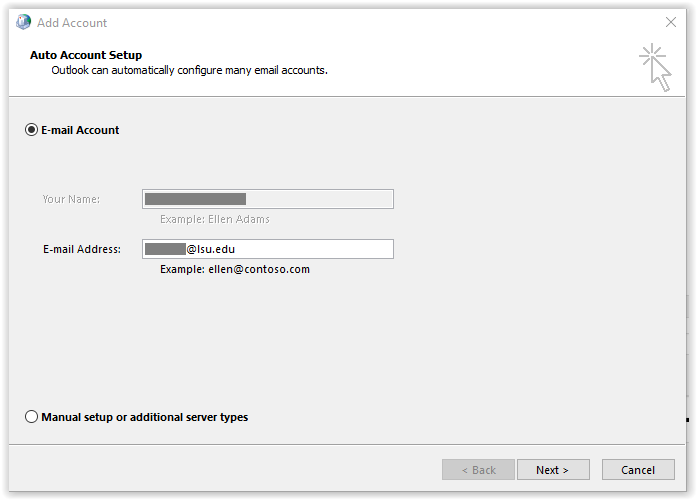Screen dimensions: 697x500
Task: Cancel the Add Account dialog
Action: coord(638,470)
